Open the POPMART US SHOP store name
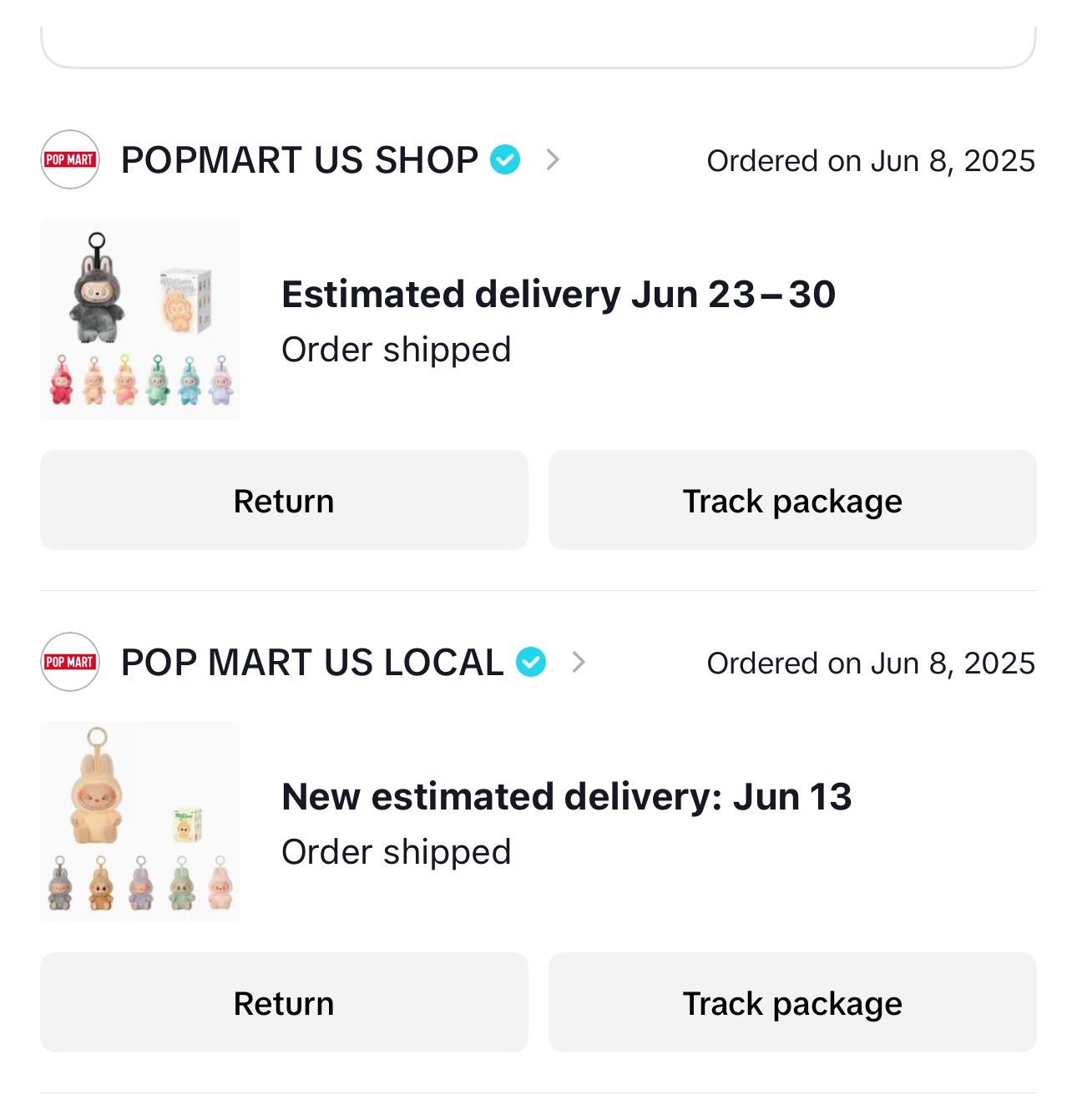This screenshot has height=1120, width=1077. click(x=300, y=160)
